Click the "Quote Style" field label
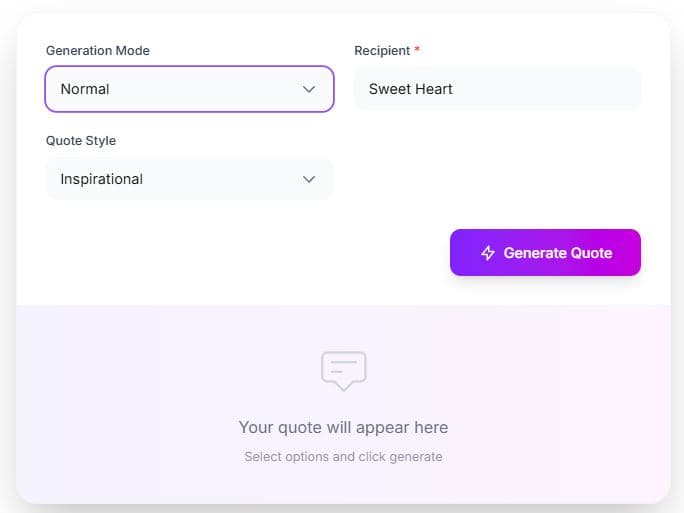This screenshot has height=513, width=684. point(81,141)
